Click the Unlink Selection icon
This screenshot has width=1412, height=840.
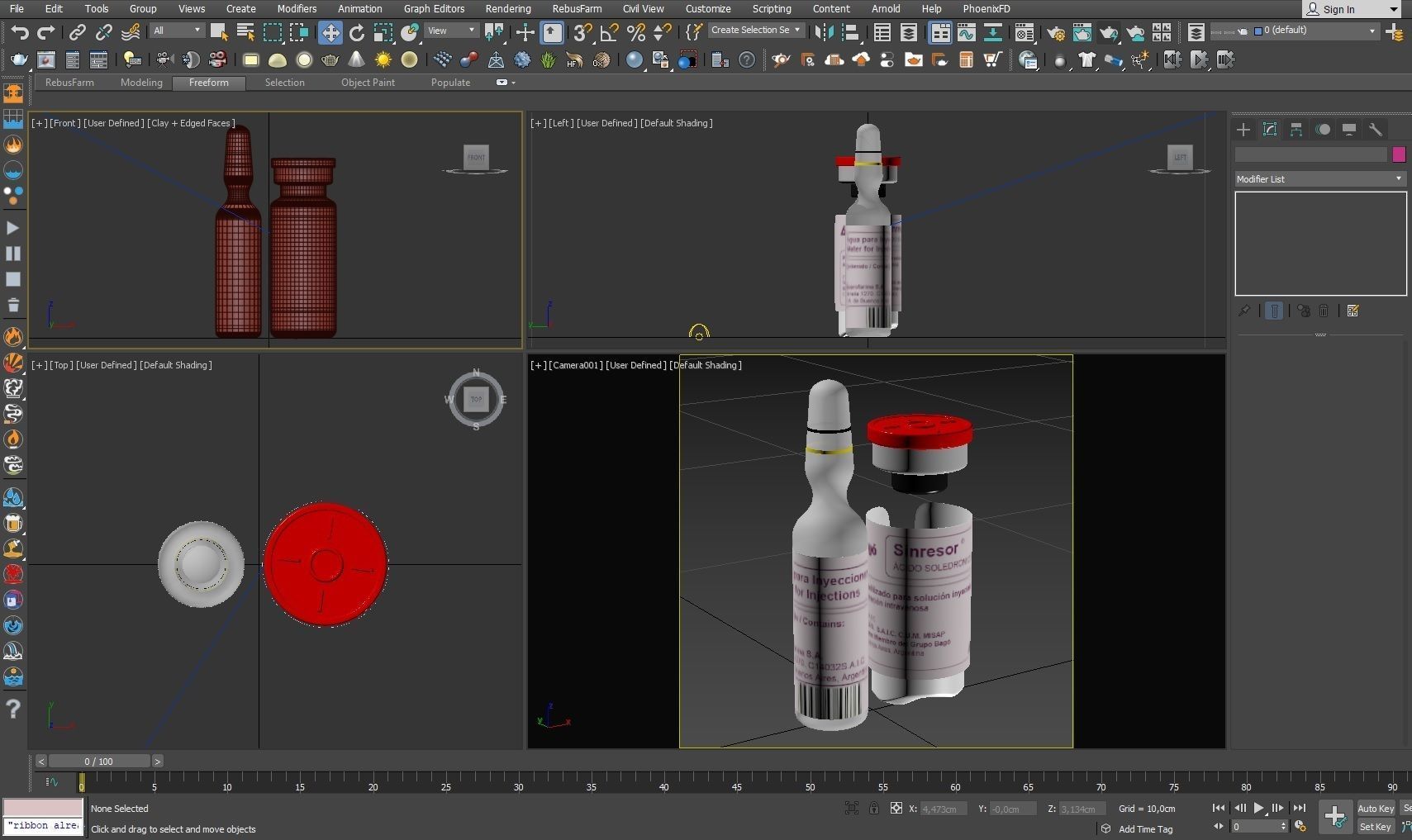pos(103,32)
